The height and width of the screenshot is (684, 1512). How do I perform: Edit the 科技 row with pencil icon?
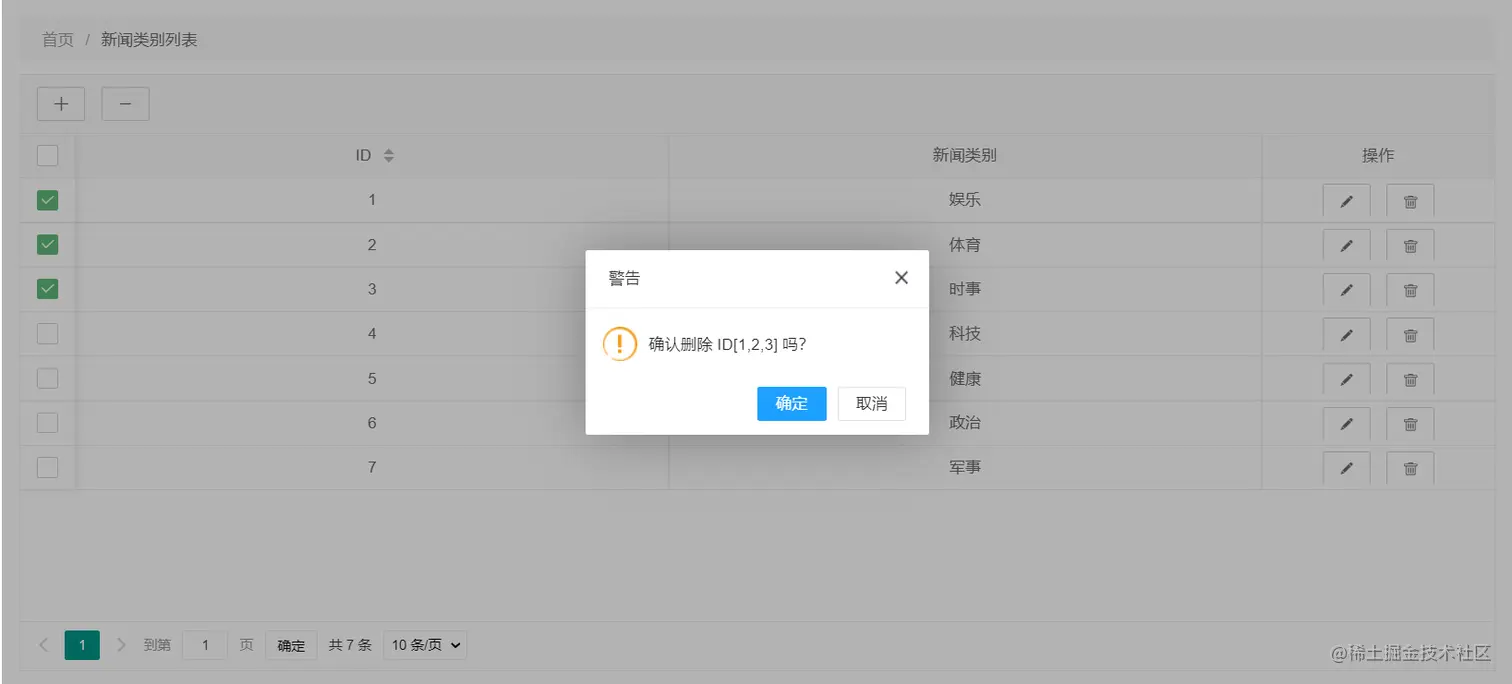tap(1346, 335)
